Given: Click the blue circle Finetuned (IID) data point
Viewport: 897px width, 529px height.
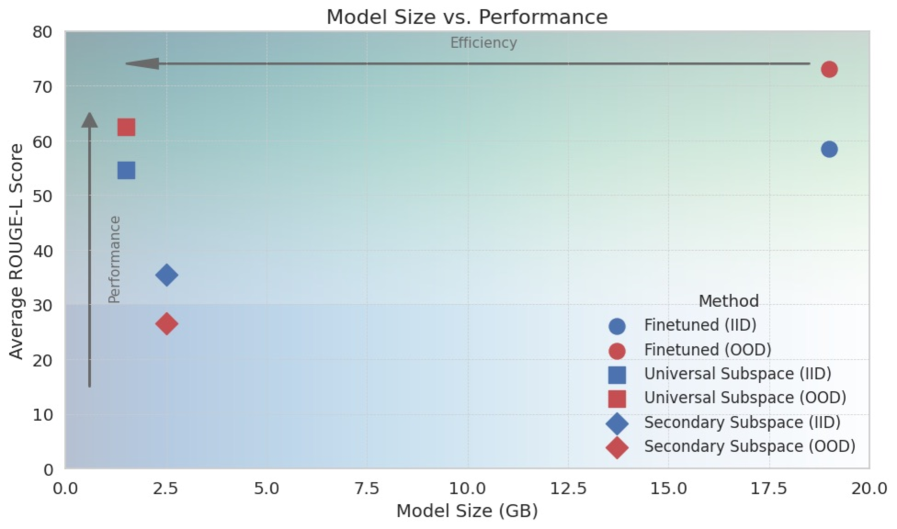Looking at the screenshot, I should [829, 149].
